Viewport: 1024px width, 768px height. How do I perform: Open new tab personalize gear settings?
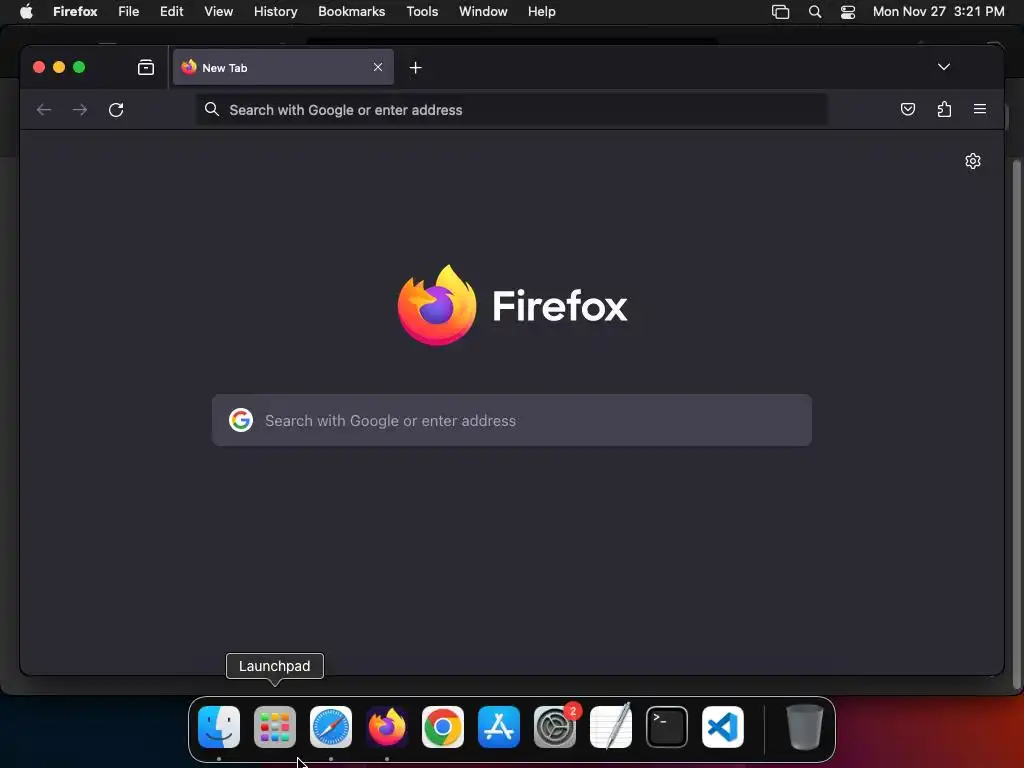point(973,161)
